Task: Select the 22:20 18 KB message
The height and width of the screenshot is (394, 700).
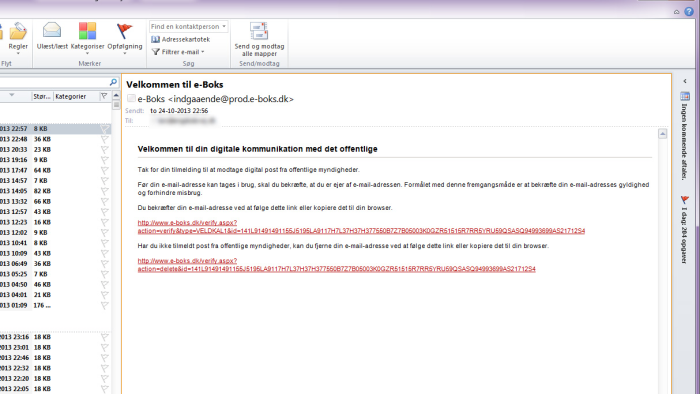Action: click(55, 379)
